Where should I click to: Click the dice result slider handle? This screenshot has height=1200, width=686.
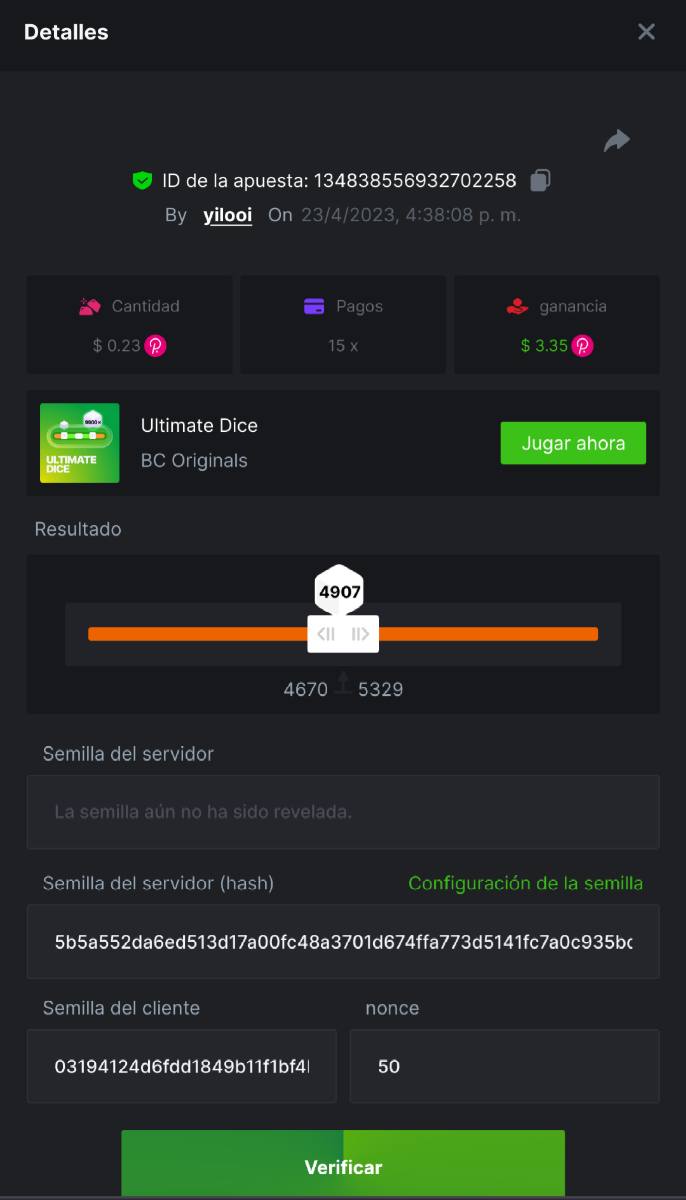[343, 634]
